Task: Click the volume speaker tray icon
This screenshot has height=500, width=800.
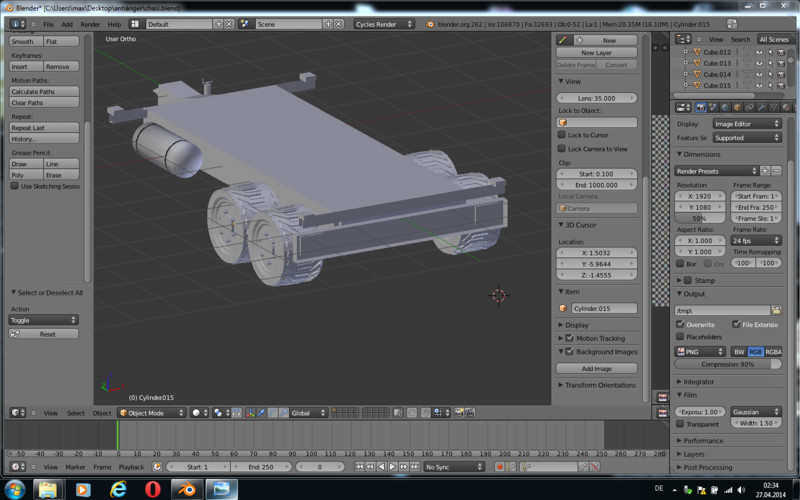Action: 741,490
